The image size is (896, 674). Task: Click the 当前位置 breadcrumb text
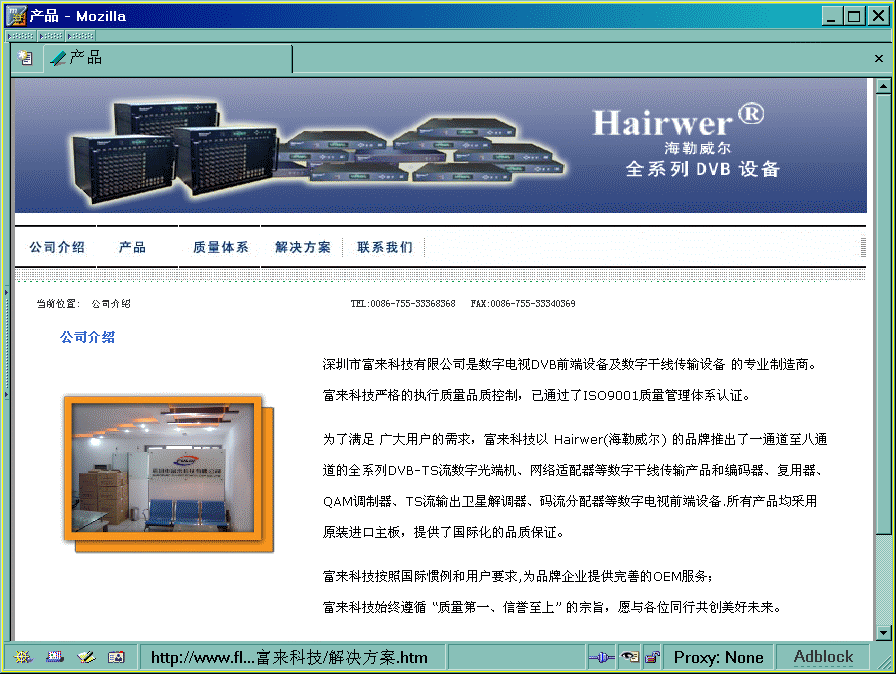click(58, 304)
